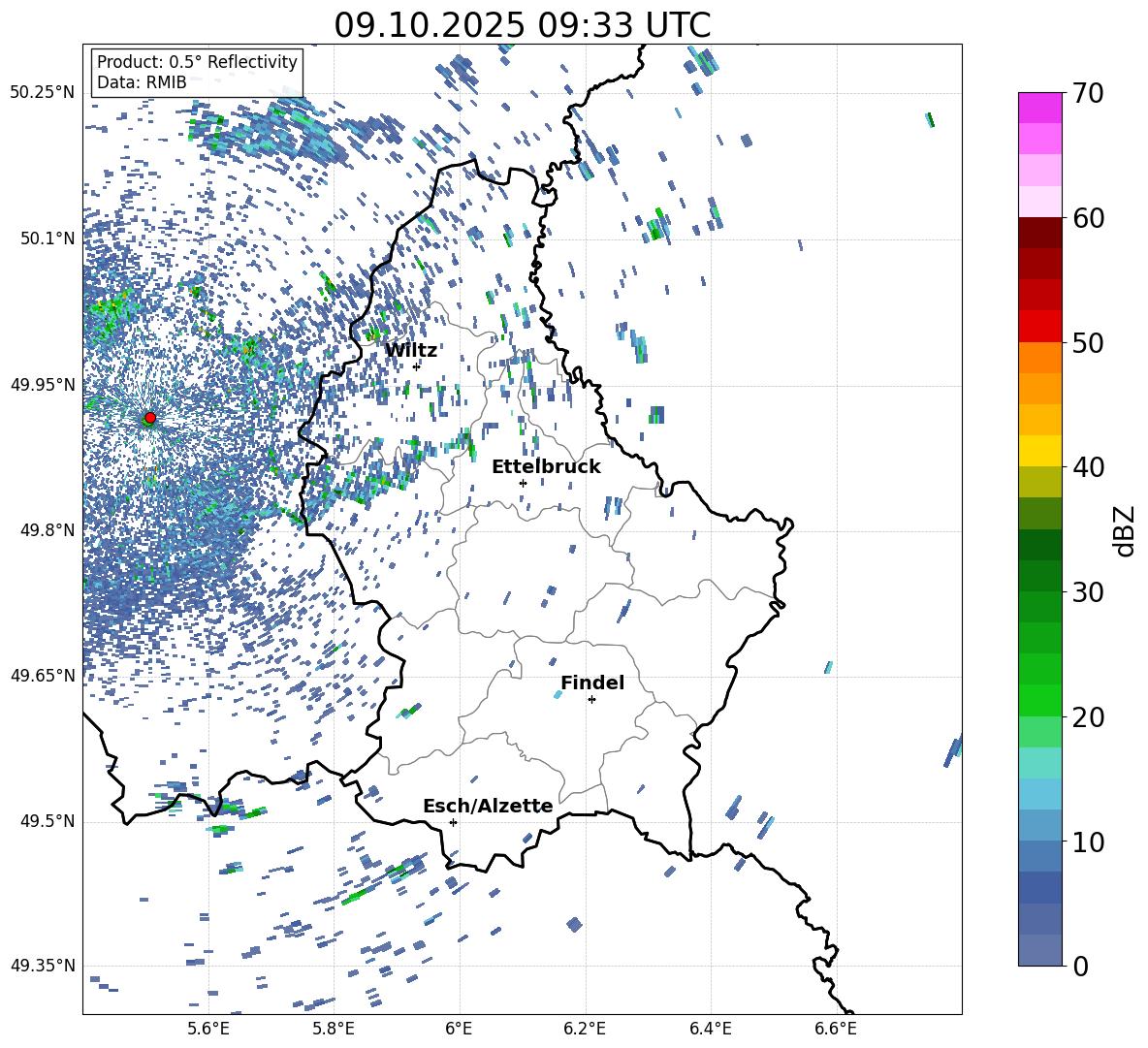Click the Findel station cross marker
This screenshot has width=1148, height=1048.
click(591, 699)
